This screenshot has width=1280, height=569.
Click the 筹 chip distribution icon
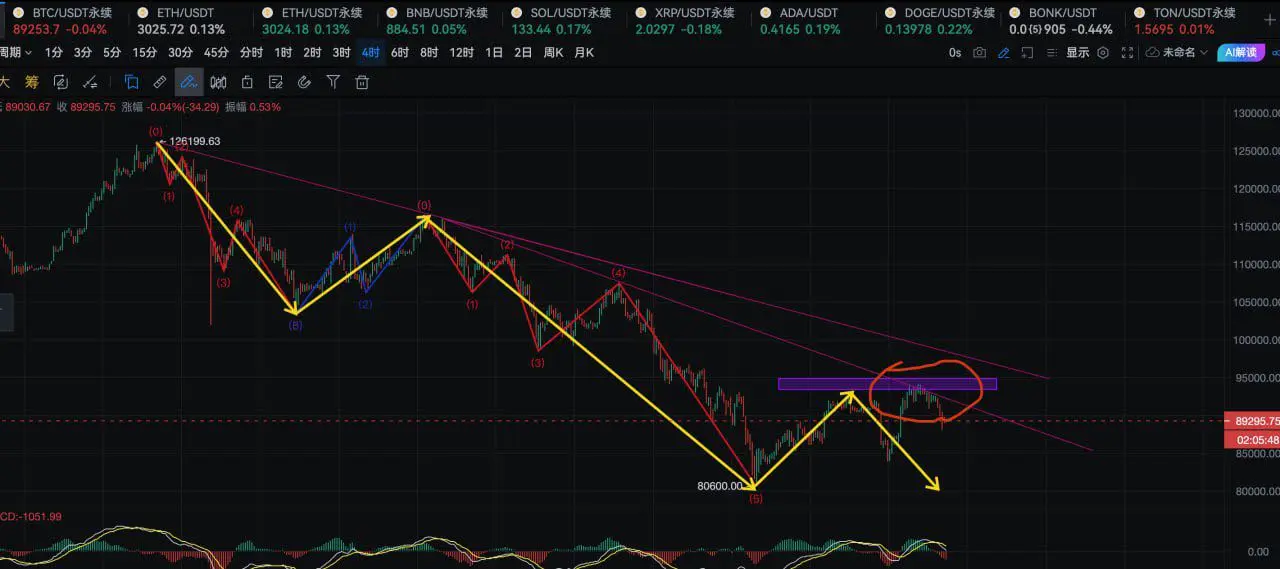click(x=32, y=82)
